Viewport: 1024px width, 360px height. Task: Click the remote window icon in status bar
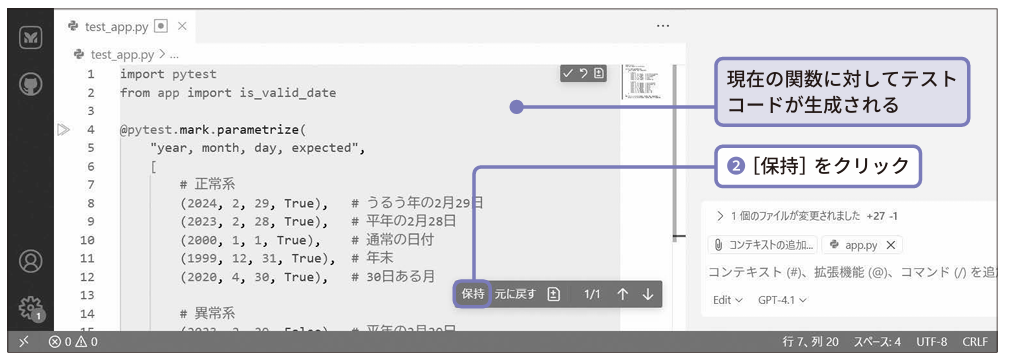pyautogui.click(x=24, y=341)
